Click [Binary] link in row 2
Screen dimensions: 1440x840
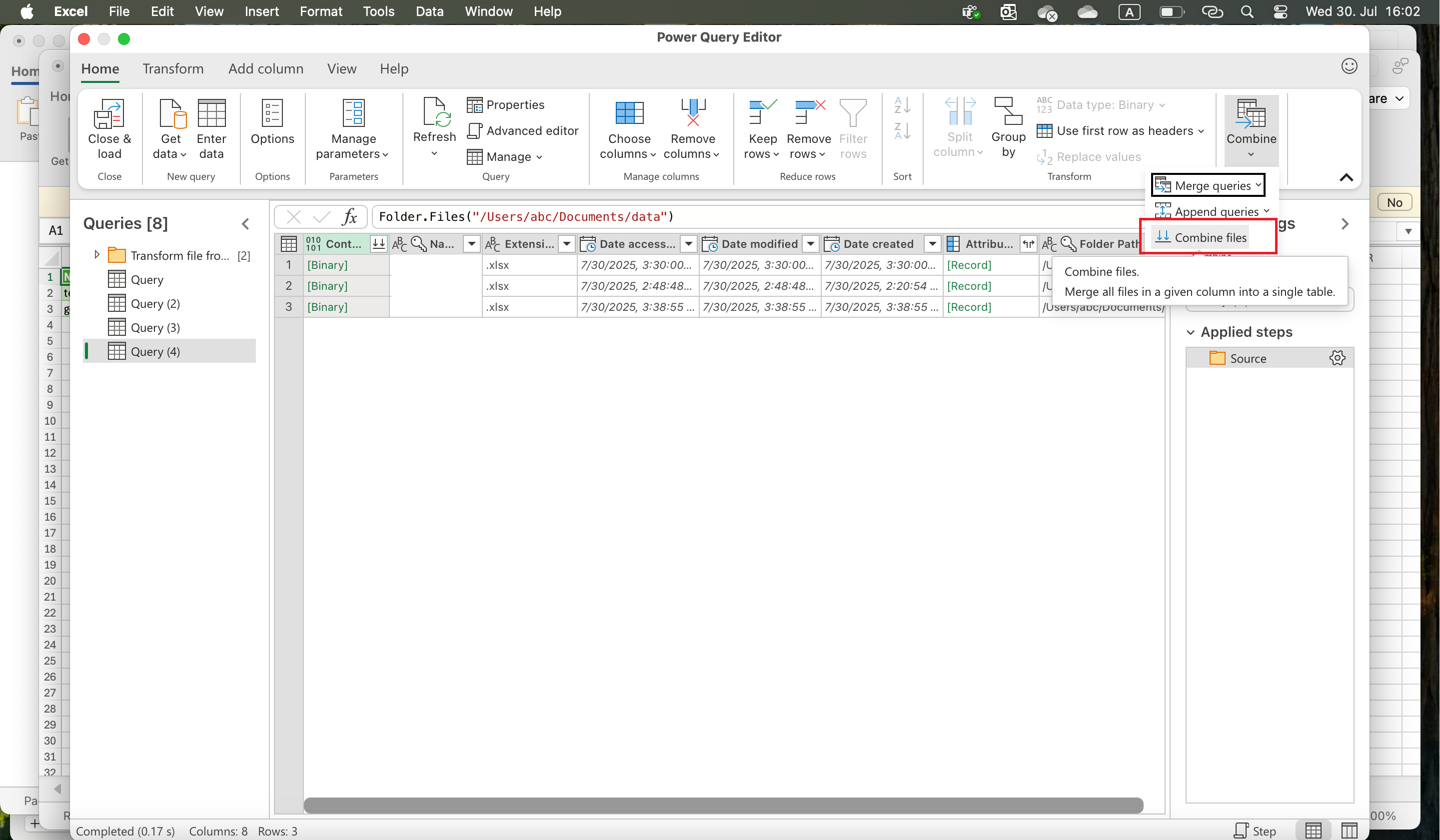point(327,286)
